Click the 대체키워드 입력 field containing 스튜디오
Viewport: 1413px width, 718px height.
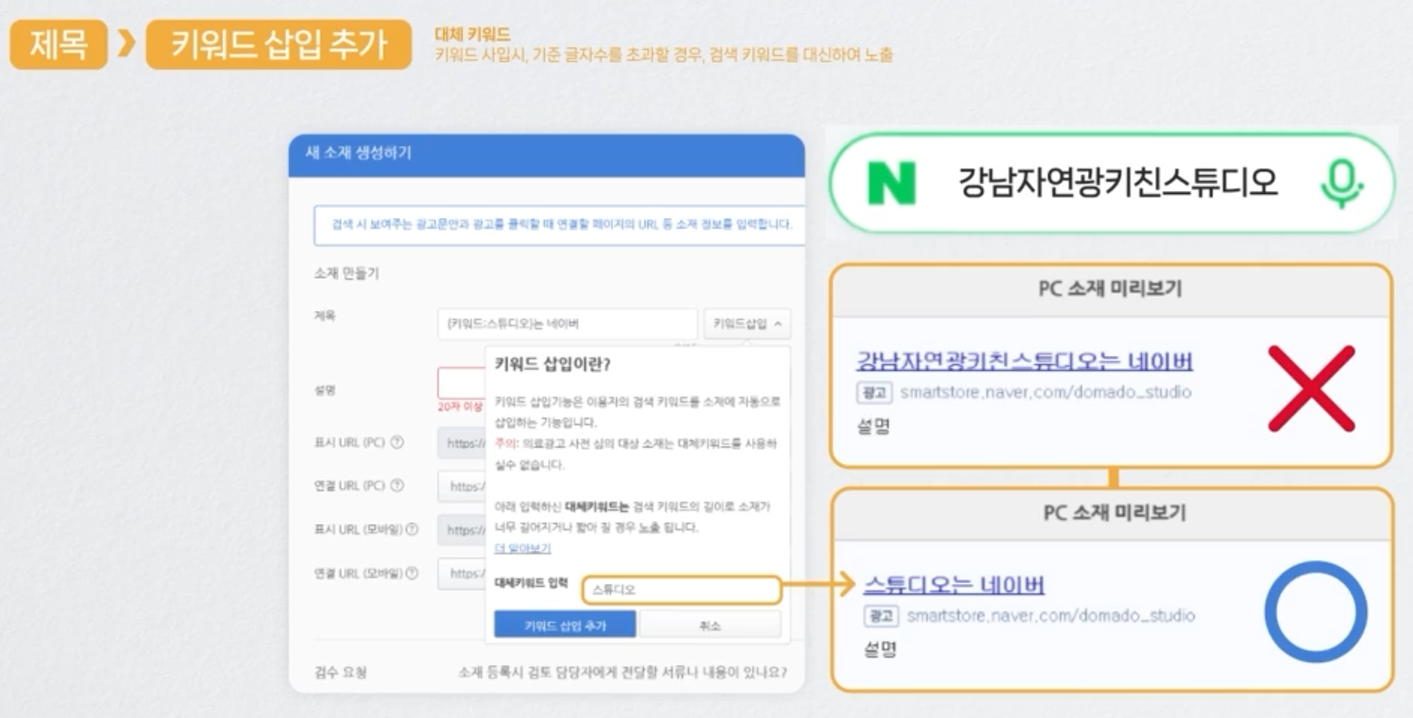[680, 590]
